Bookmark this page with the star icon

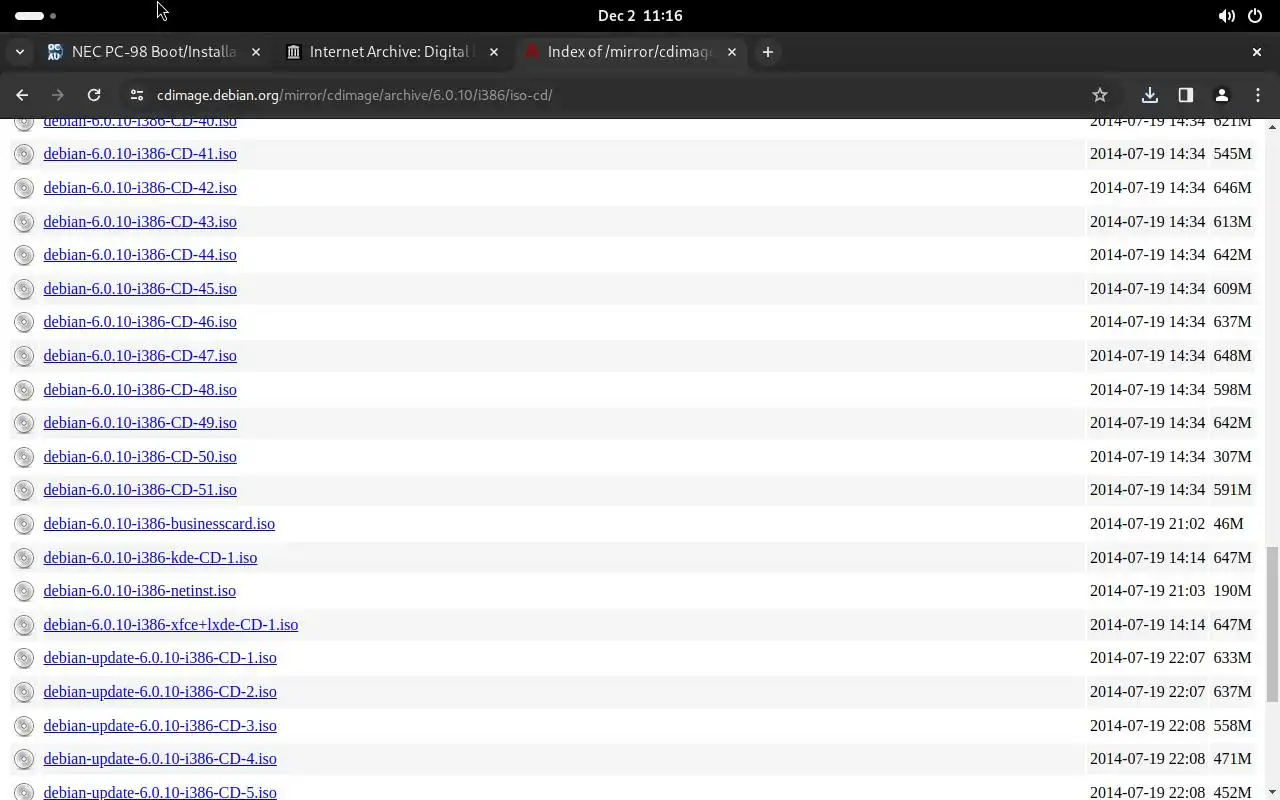pyautogui.click(x=1100, y=95)
